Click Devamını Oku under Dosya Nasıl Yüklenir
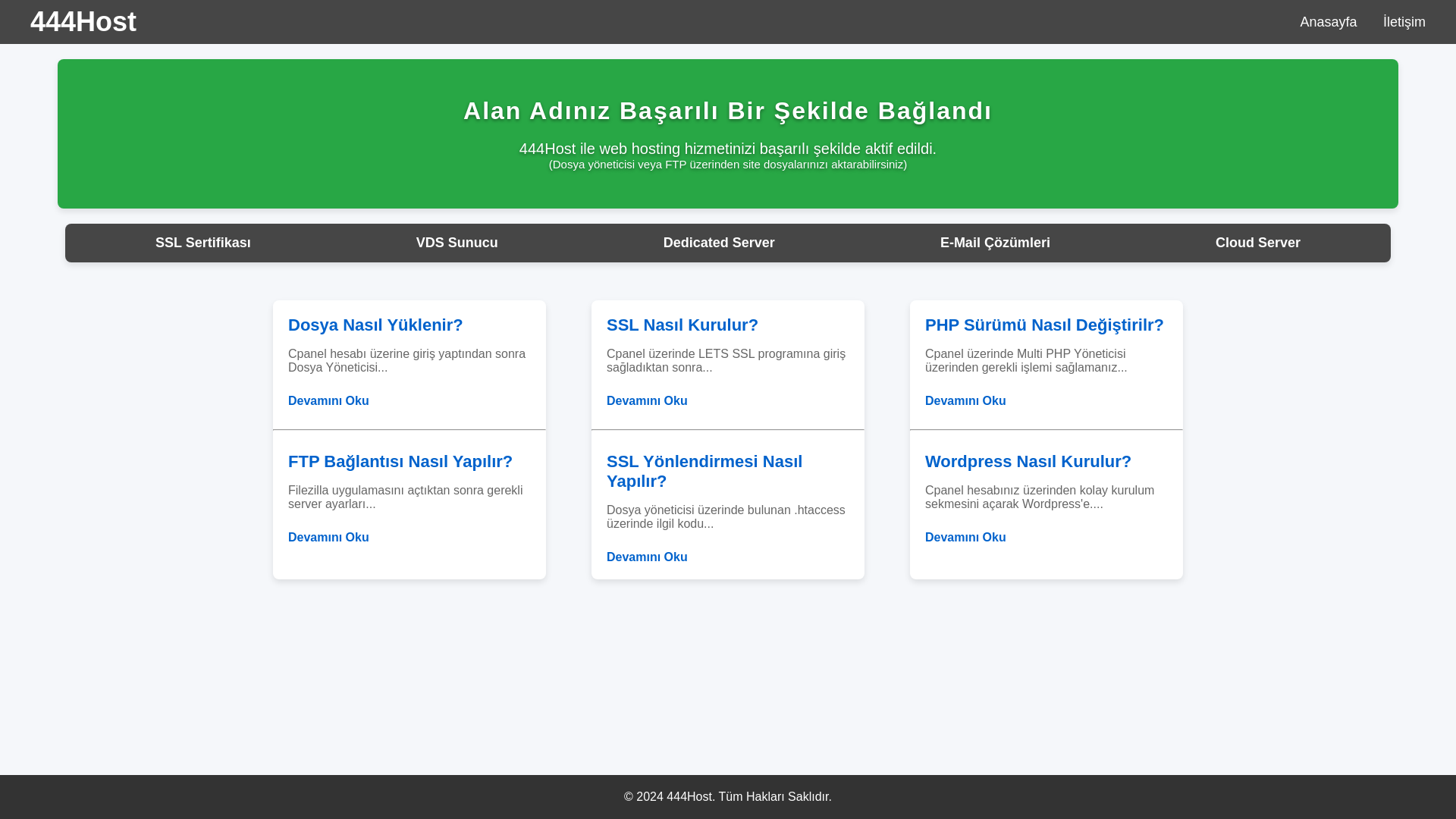 pyautogui.click(x=328, y=400)
